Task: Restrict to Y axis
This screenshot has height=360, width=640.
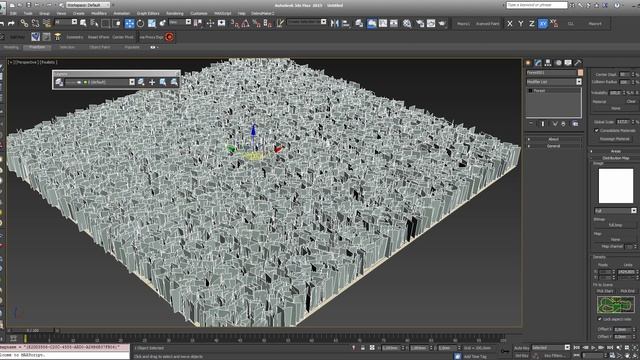Action: (x=521, y=24)
